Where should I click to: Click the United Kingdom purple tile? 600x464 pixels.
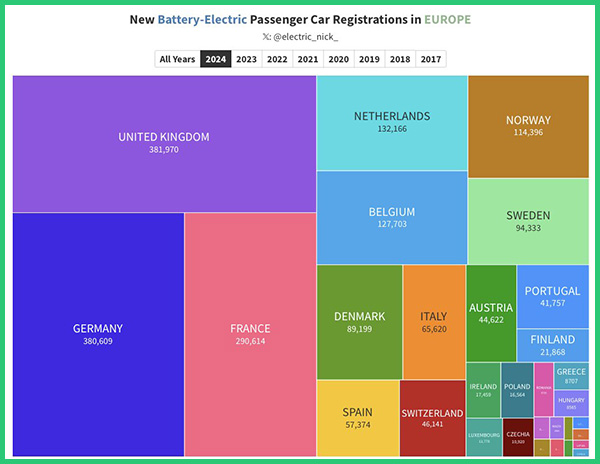(164, 143)
